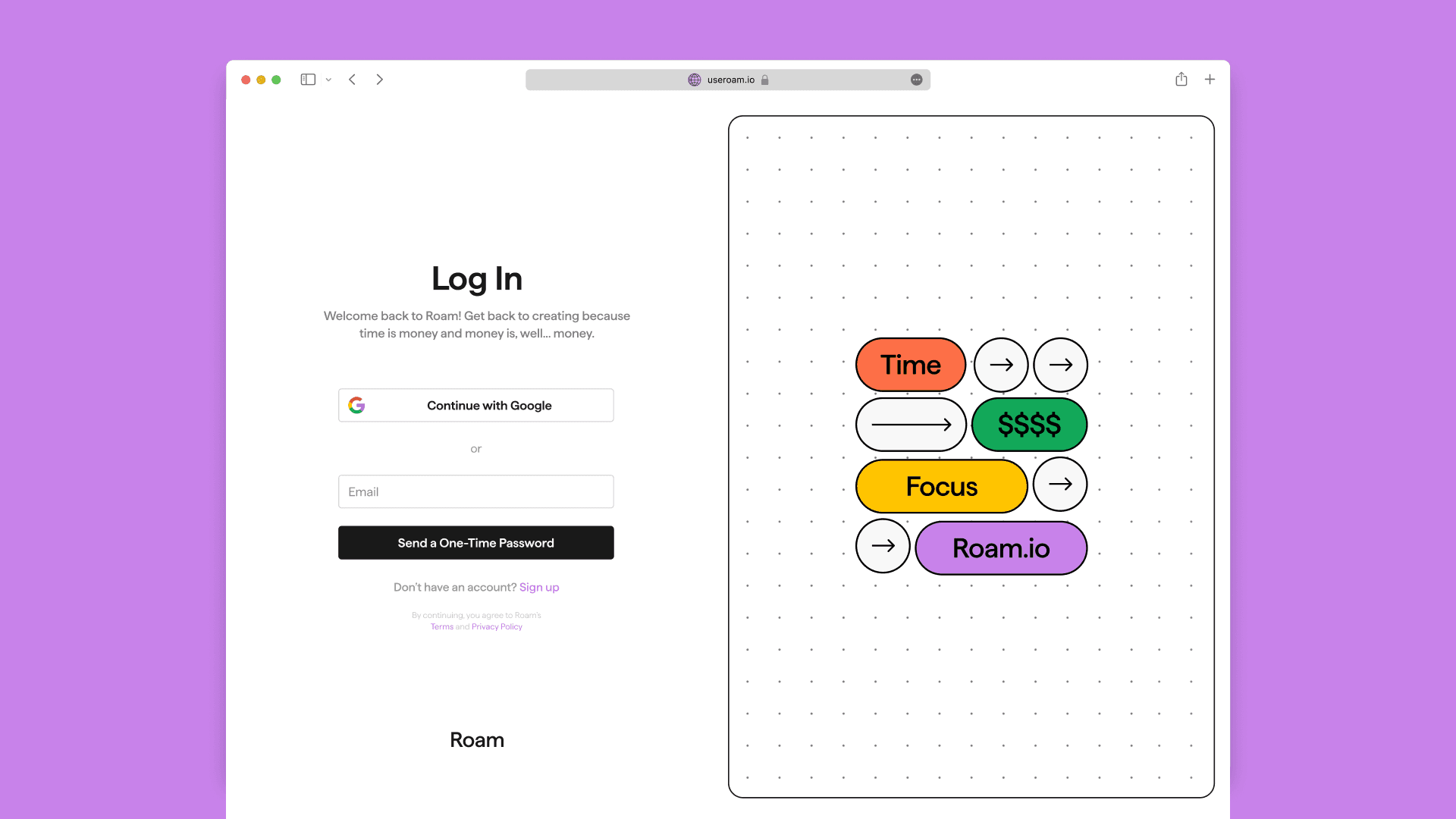Click the yellow Focus pill
The height and width of the screenshot is (819, 1456).
941,486
